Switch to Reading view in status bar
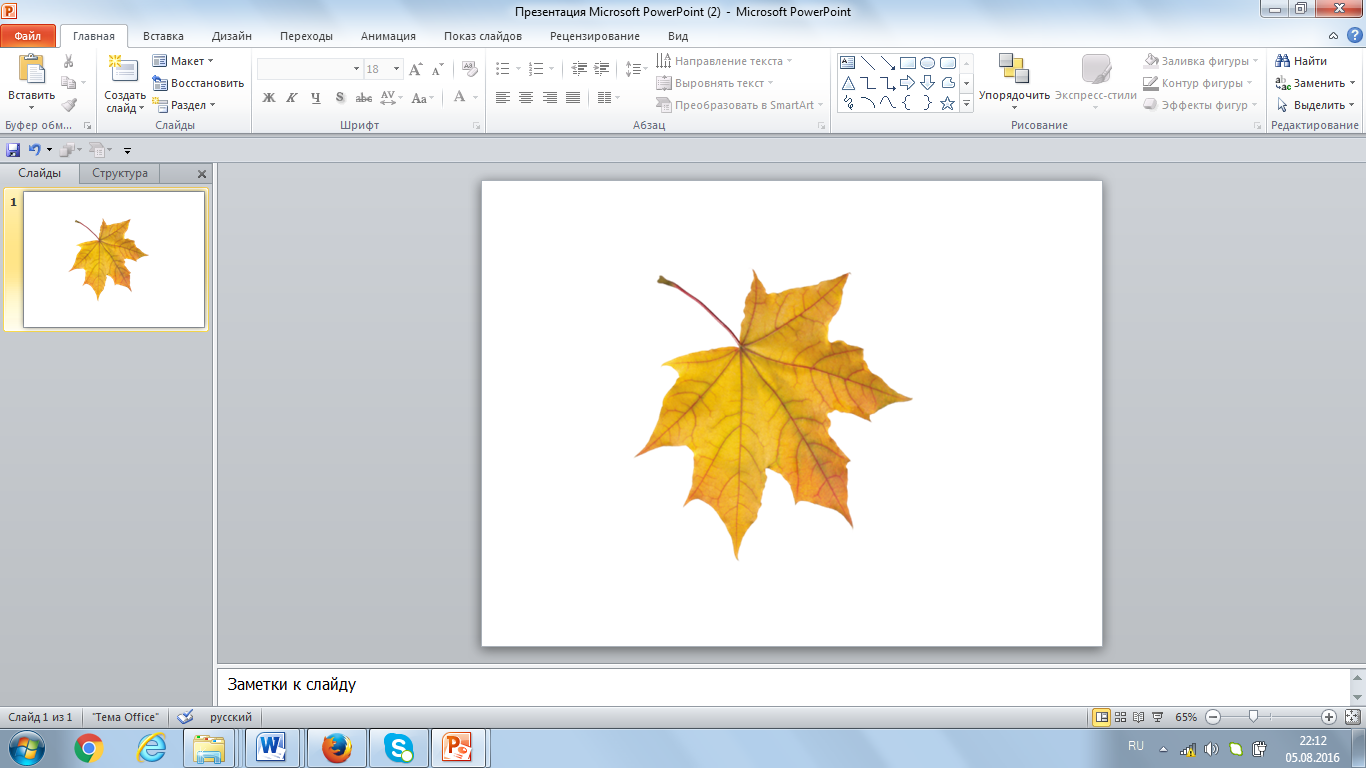 [1139, 717]
